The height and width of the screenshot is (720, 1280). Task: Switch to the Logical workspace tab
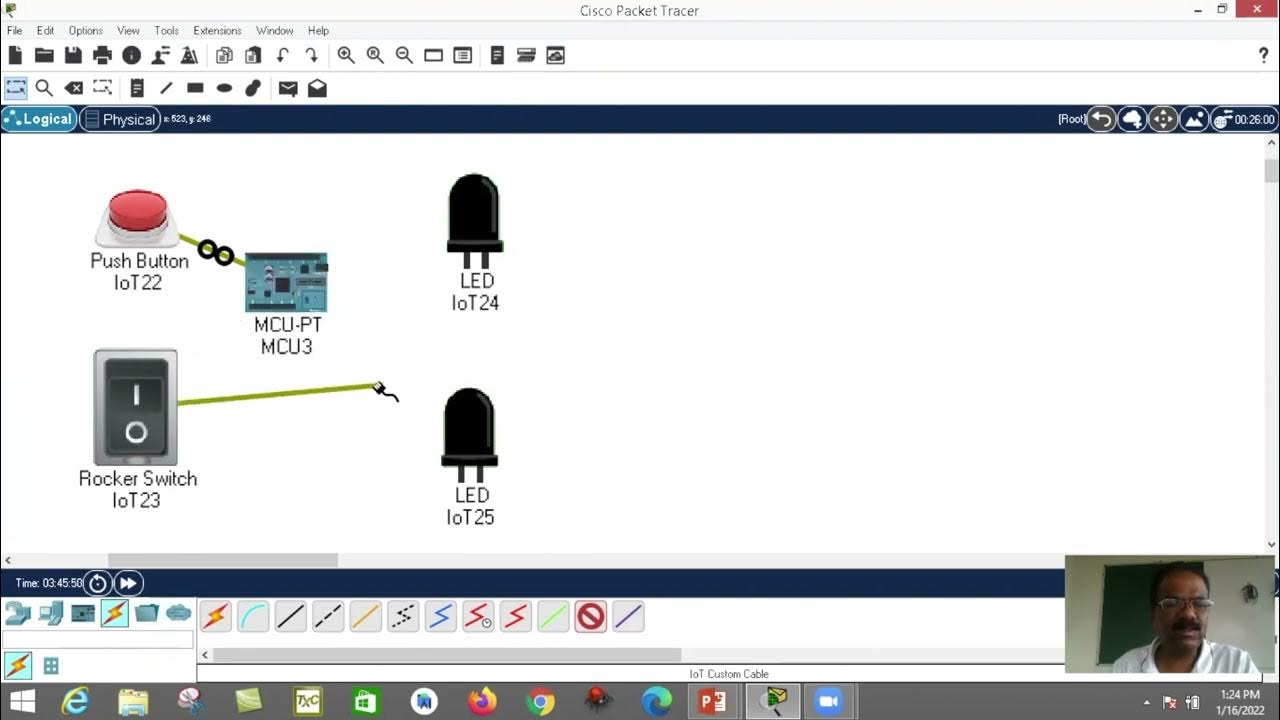pyautogui.click(x=39, y=119)
